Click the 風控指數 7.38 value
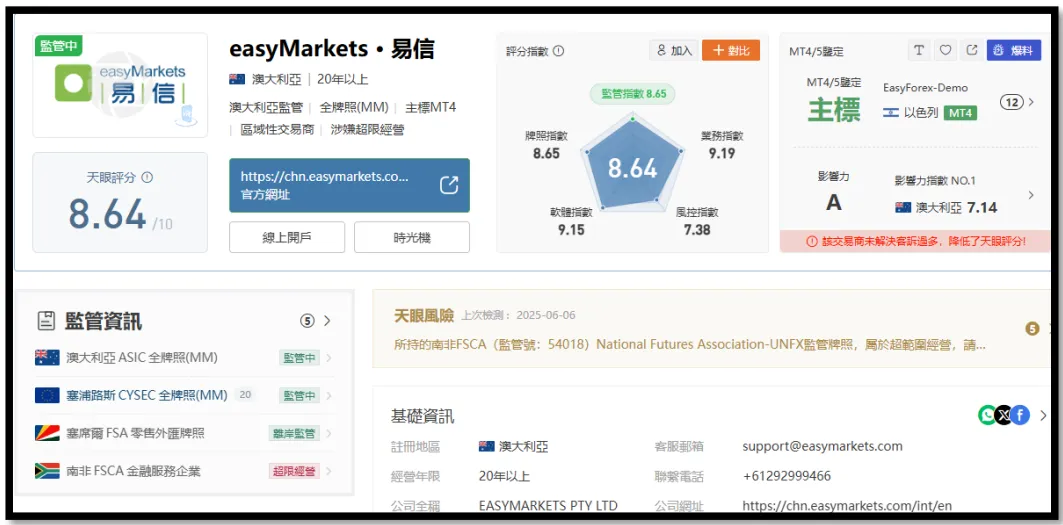This screenshot has height=525, width=1063. coord(697,230)
